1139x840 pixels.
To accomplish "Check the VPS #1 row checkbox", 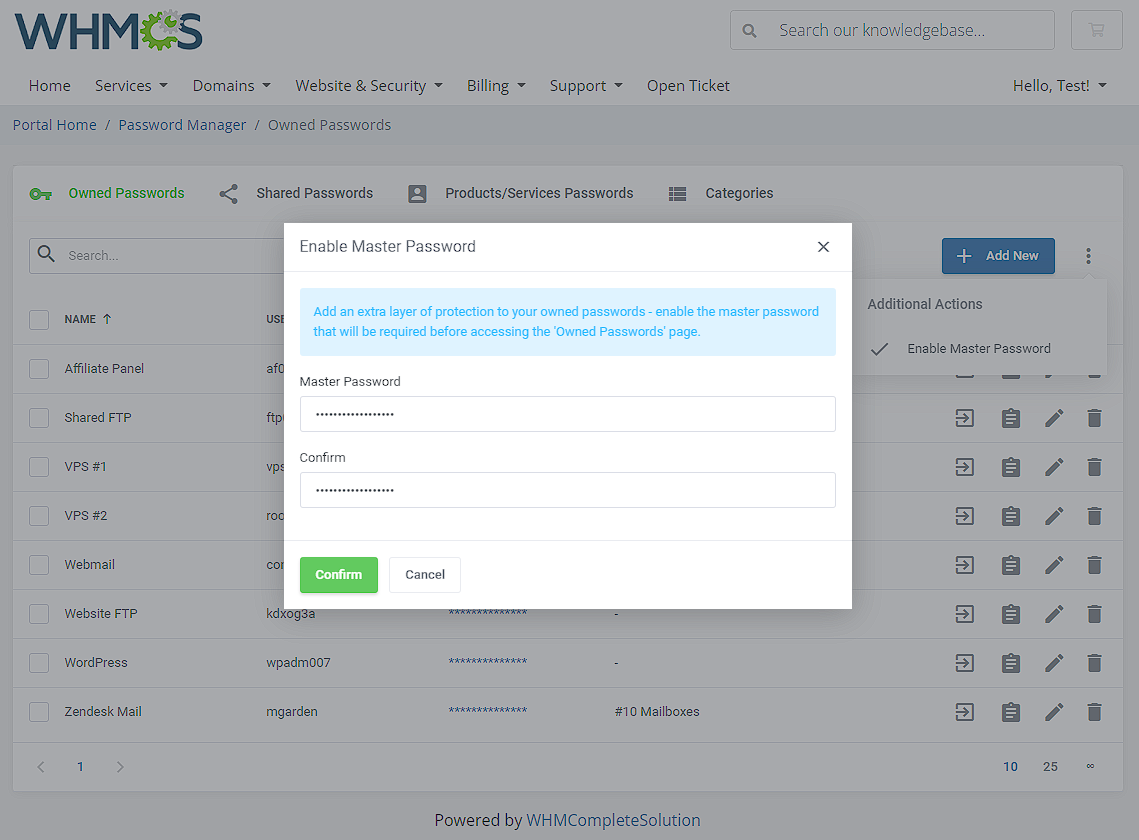I will coord(39,467).
